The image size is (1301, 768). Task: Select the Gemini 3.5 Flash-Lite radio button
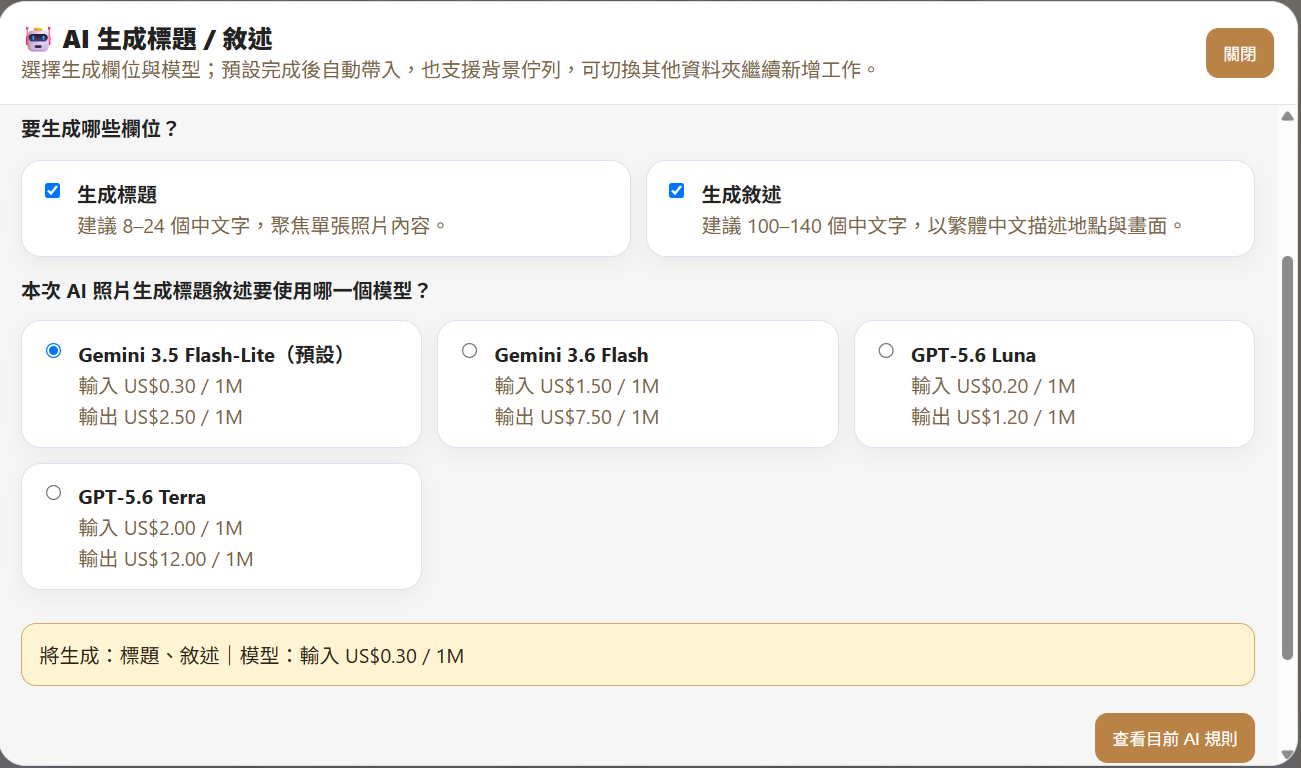click(54, 351)
